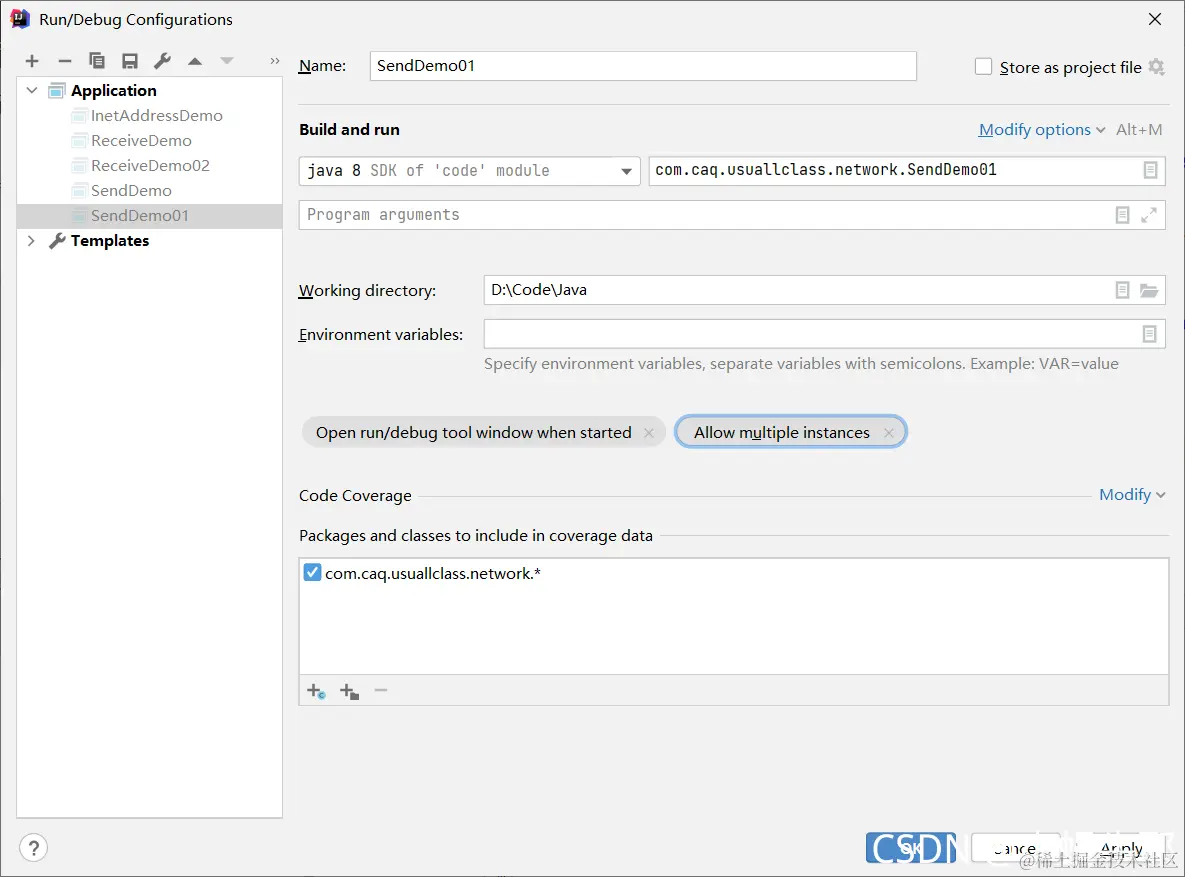Screen dimensions: 1185x877
Task: Select the Templates tree item
Action: tap(110, 240)
